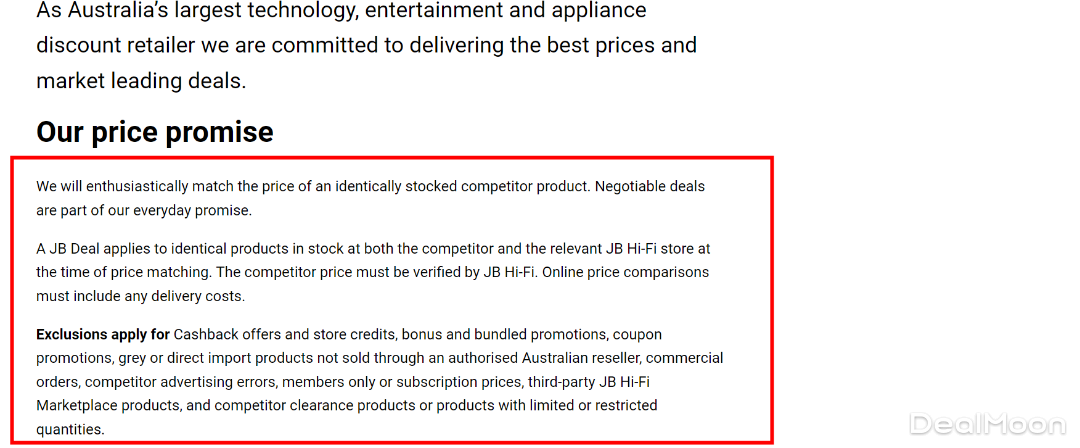This screenshot has width=1080, height=448.
Task: Click the "Our price promise" heading
Action: click(x=155, y=132)
